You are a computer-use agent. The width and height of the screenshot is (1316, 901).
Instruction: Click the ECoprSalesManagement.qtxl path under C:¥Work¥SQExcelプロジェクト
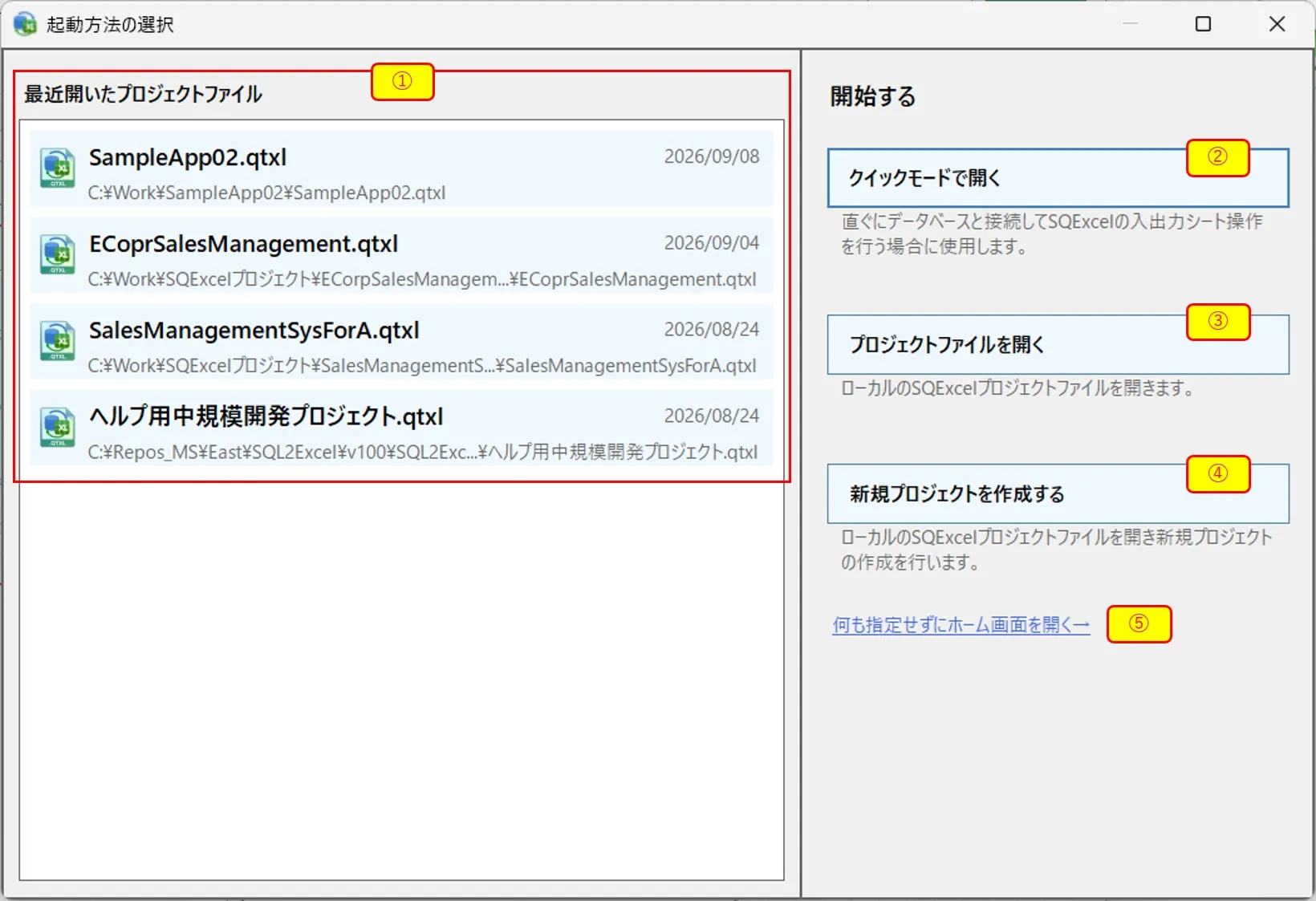(422, 279)
